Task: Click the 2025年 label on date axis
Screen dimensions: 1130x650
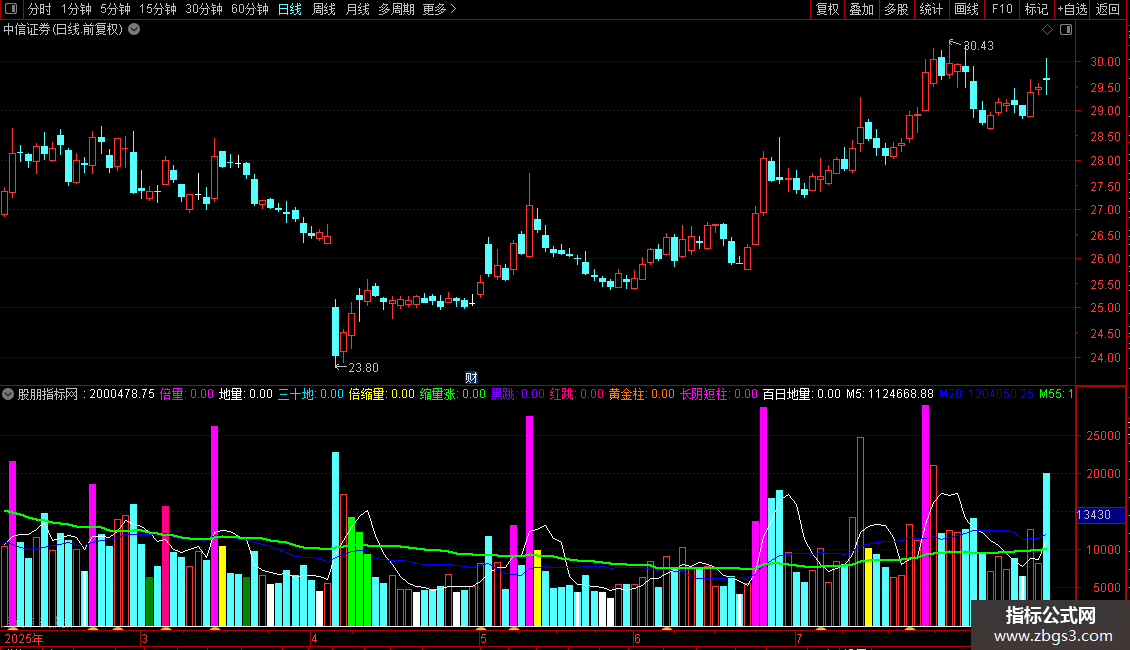Action: coord(24,638)
